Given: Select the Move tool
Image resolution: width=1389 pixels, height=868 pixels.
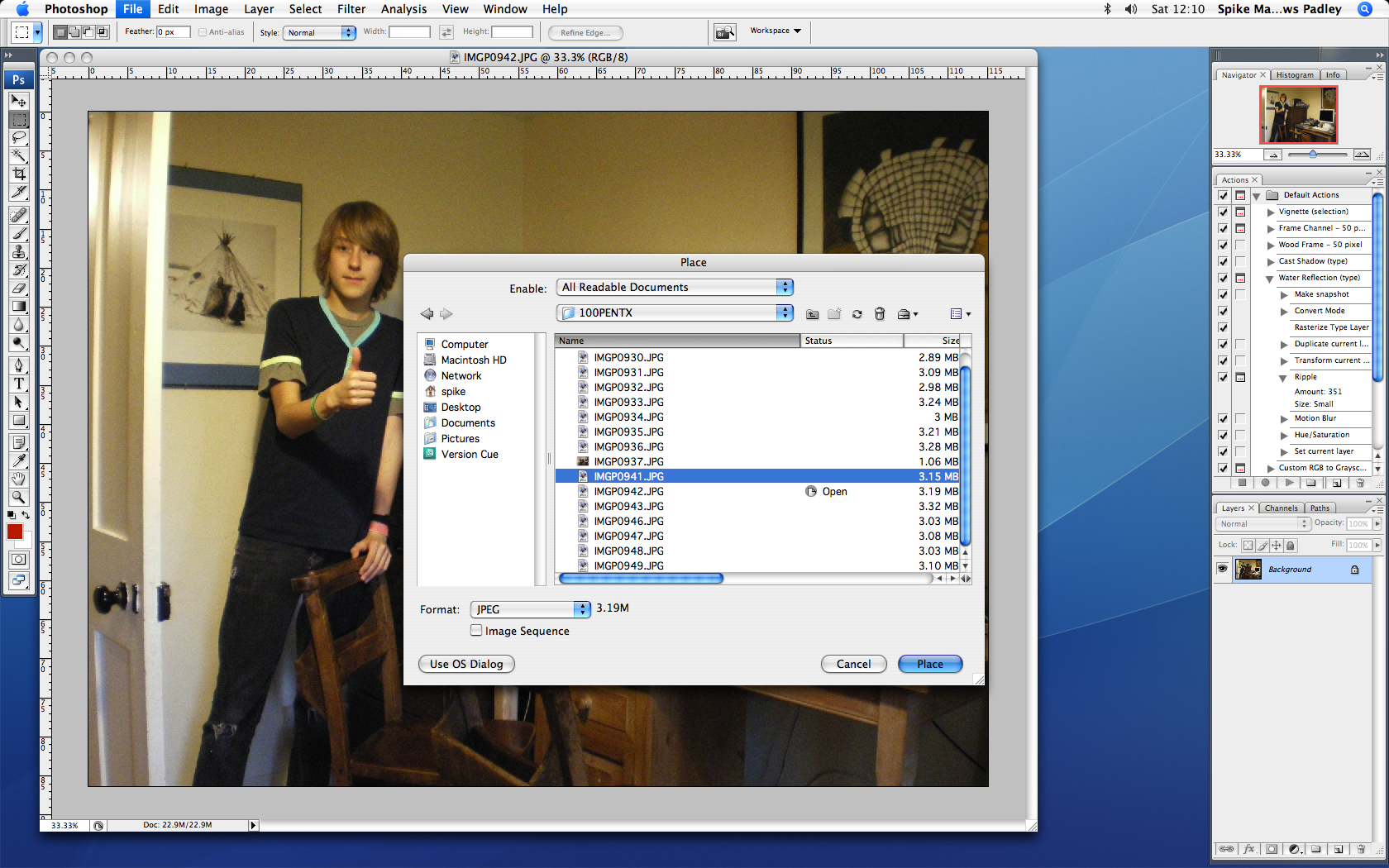Looking at the screenshot, I should click(x=18, y=101).
